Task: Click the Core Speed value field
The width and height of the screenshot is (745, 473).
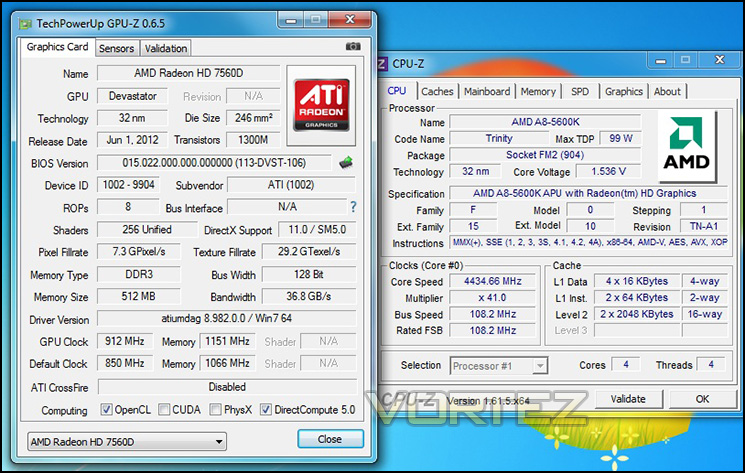Action: (492, 281)
